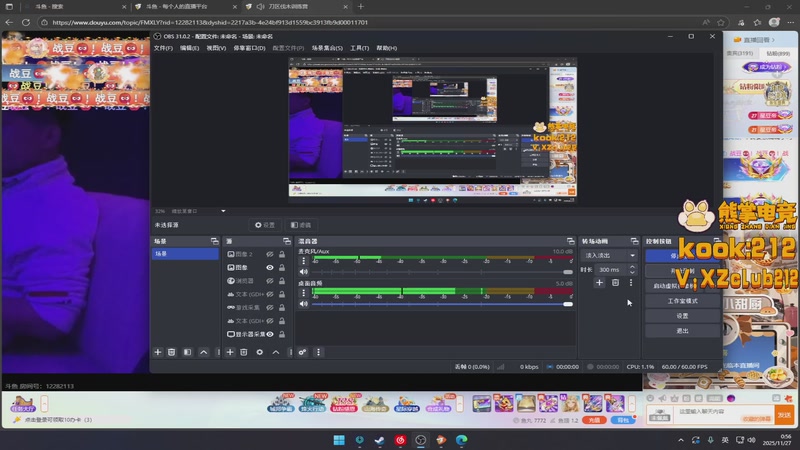The width and height of the screenshot is (800, 450).
Task: Open audio mixer advanced properties gear icon
Action: pyautogui.click(x=303, y=352)
